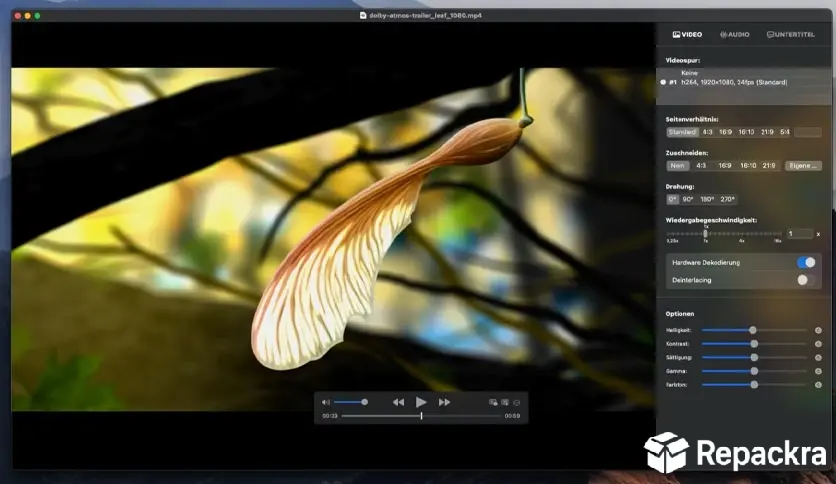The height and width of the screenshot is (484, 836).
Task: Reset brightness (Helligkeit) with its round icon
Action: [818, 330]
